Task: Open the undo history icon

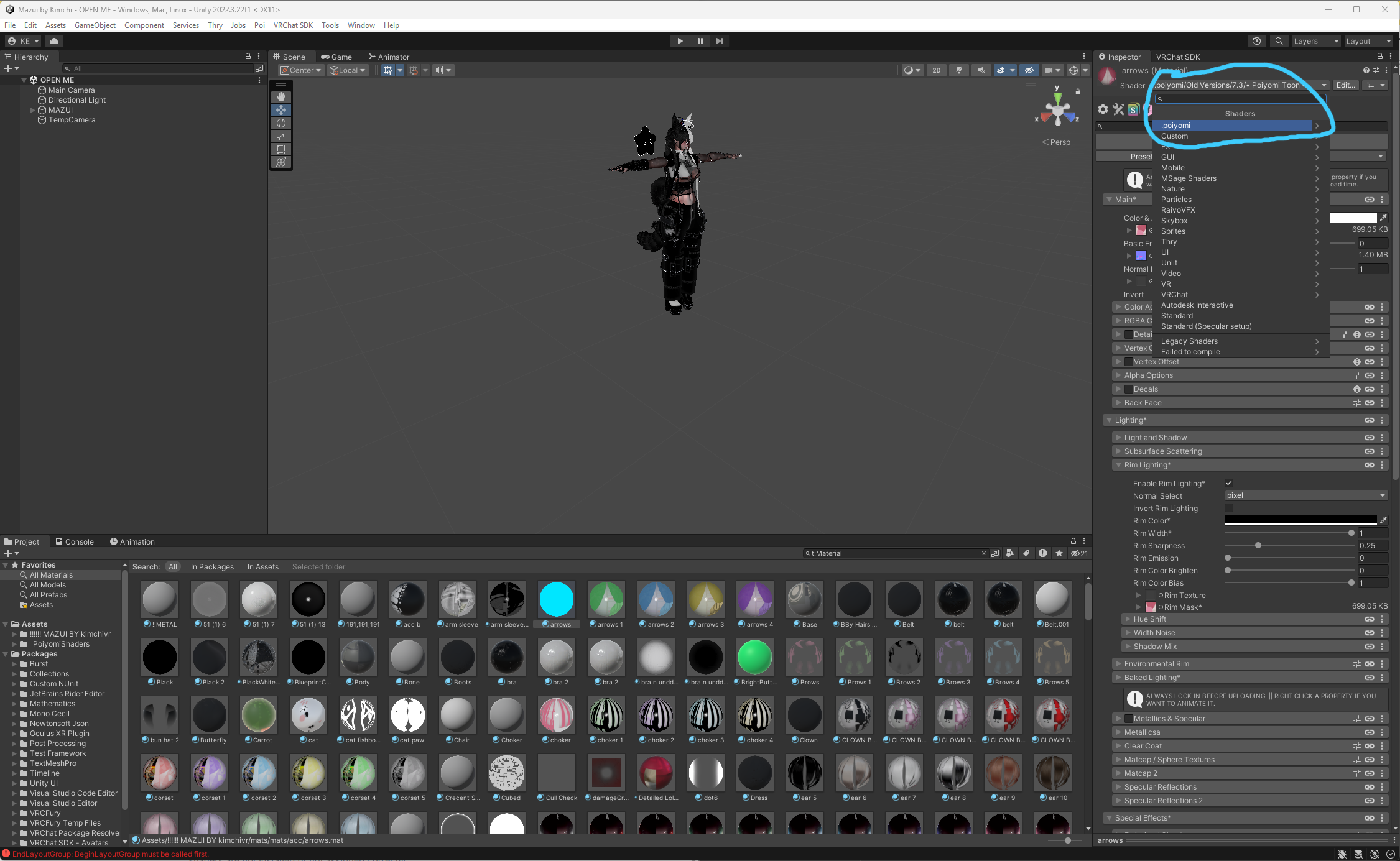Action: [x=1256, y=41]
